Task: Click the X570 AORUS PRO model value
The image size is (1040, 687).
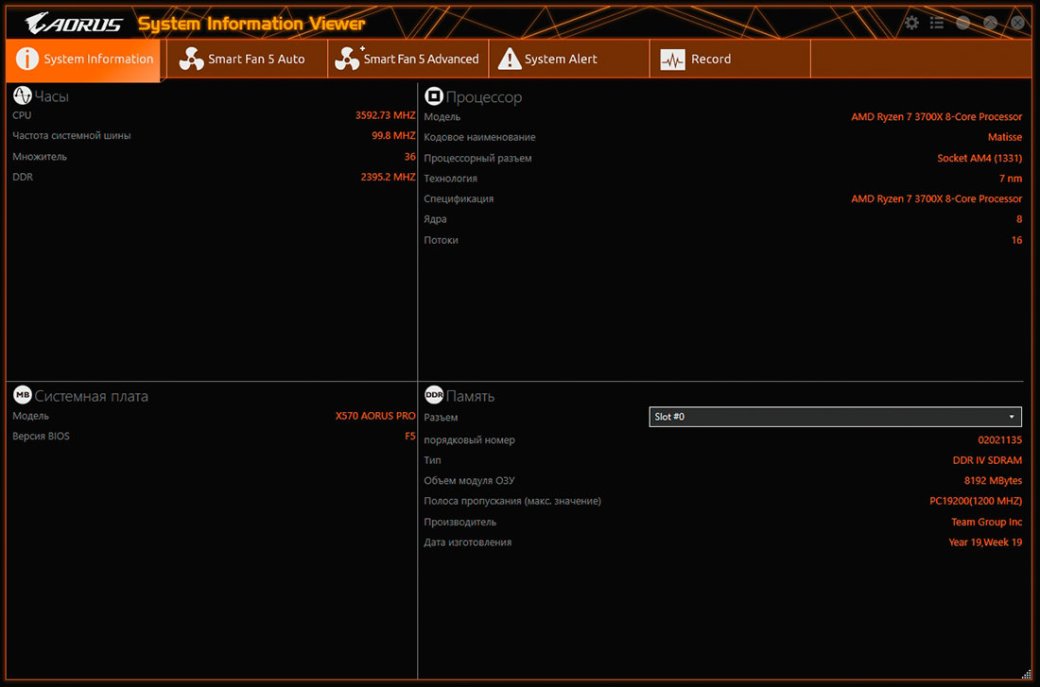Action: tap(375, 416)
